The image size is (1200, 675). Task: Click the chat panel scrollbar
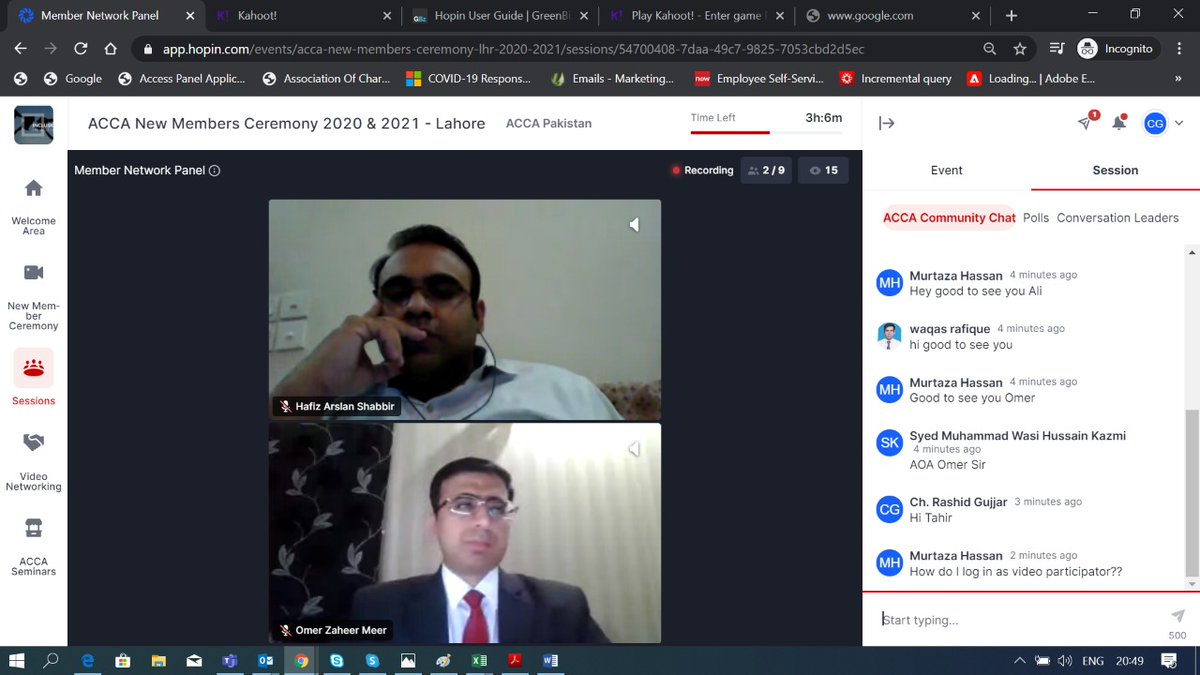coord(1191,492)
